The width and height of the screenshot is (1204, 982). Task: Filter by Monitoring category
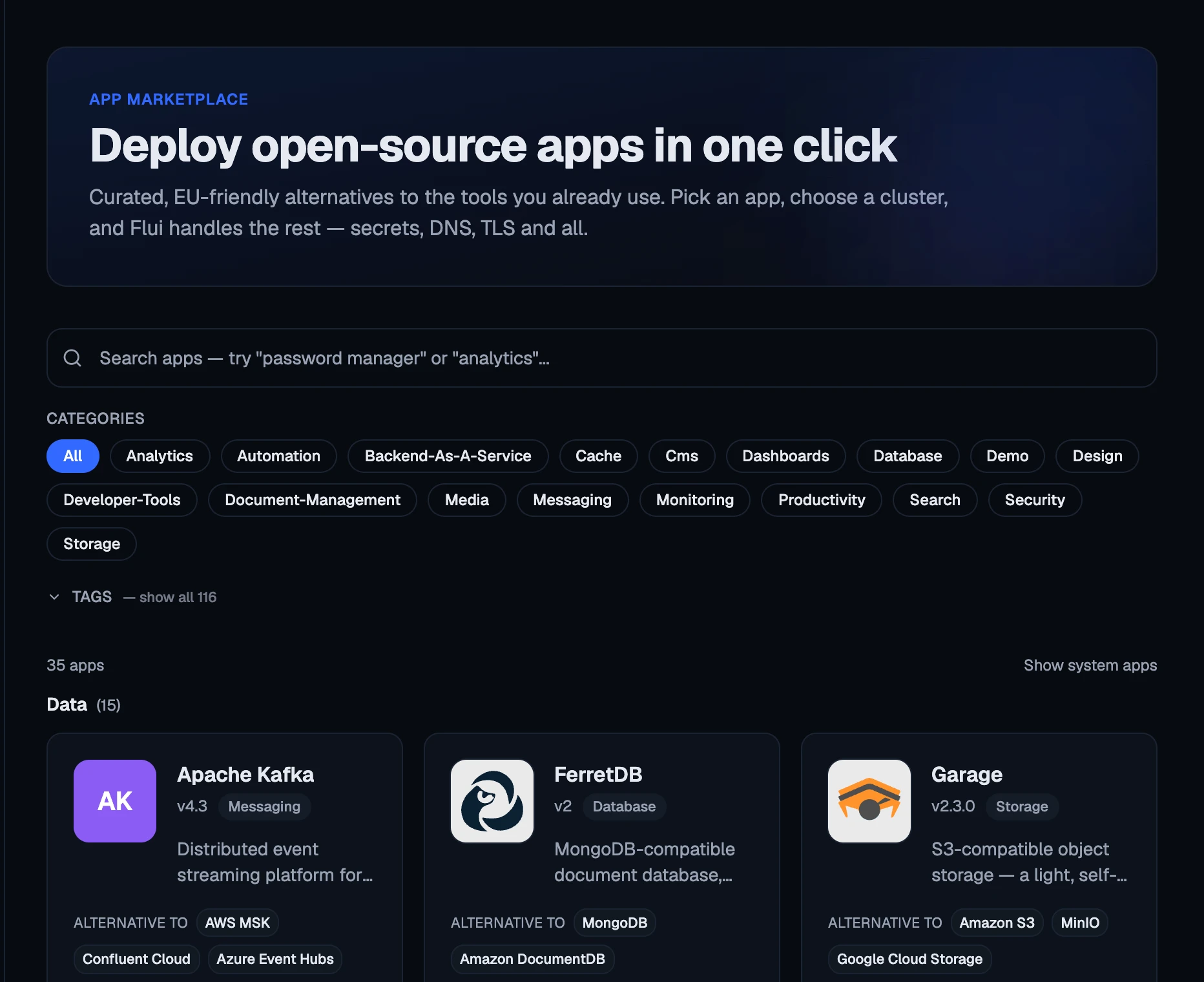pos(695,500)
